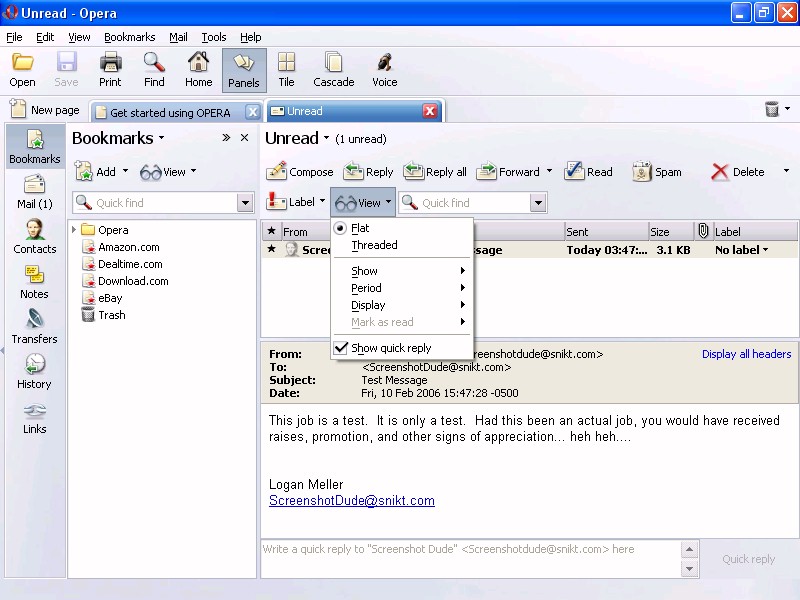The width and height of the screenshot is (800, 600).
Task: Open the Notes panel
Action: [x=35, y=281]
